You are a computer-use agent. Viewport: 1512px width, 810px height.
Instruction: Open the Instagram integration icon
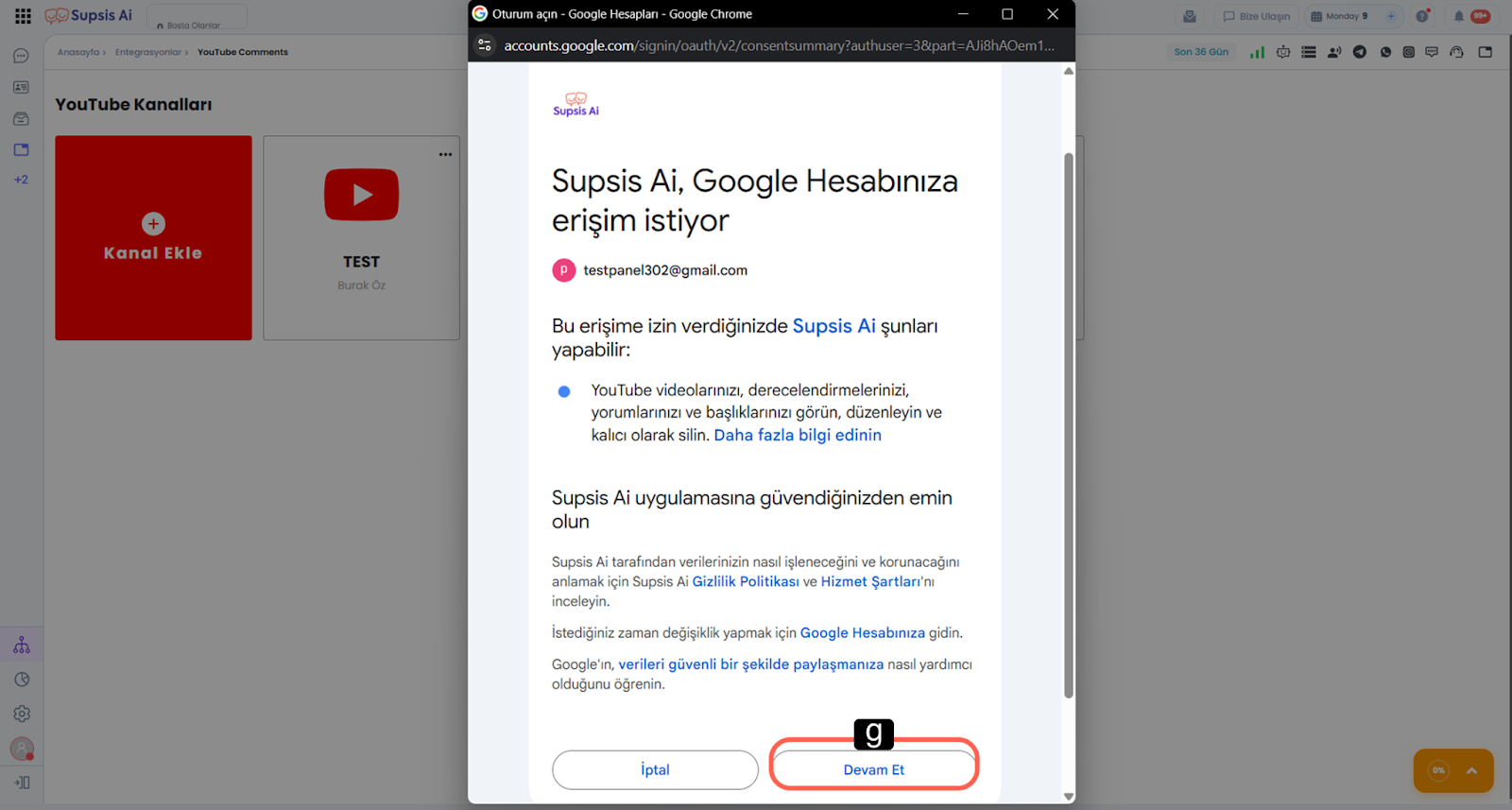(1408, 52)
